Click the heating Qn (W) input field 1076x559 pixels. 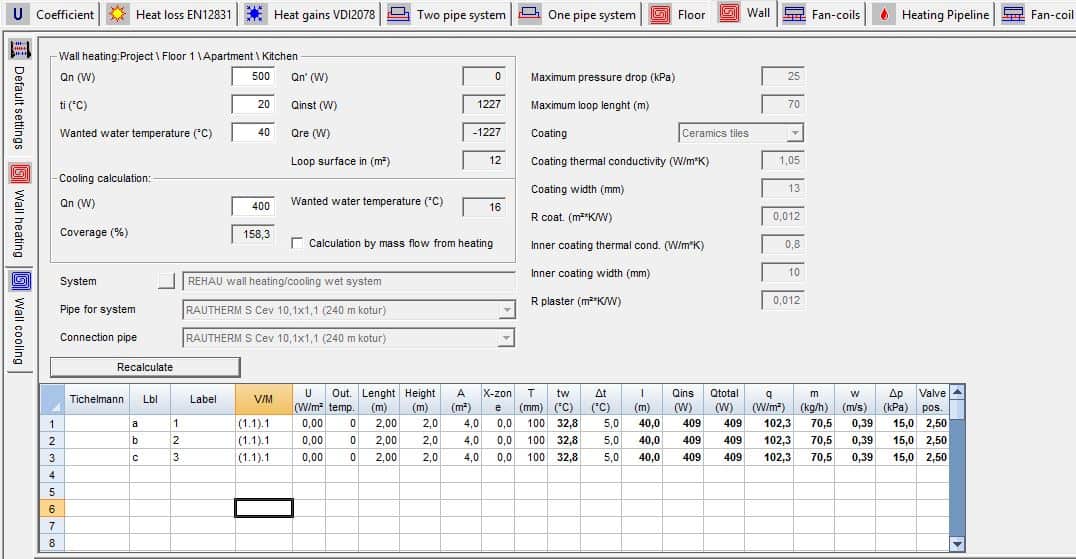pyautogui.click(x=253, y=77)
